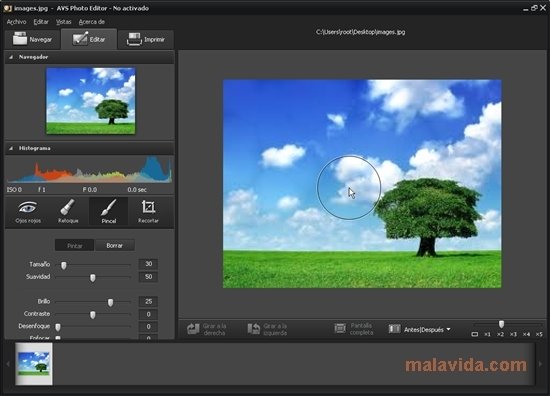The height and width of the screenshot is (396, 550).
Task: Rotate image with Girar a la izquierda
Action: [x=267, y=329]
